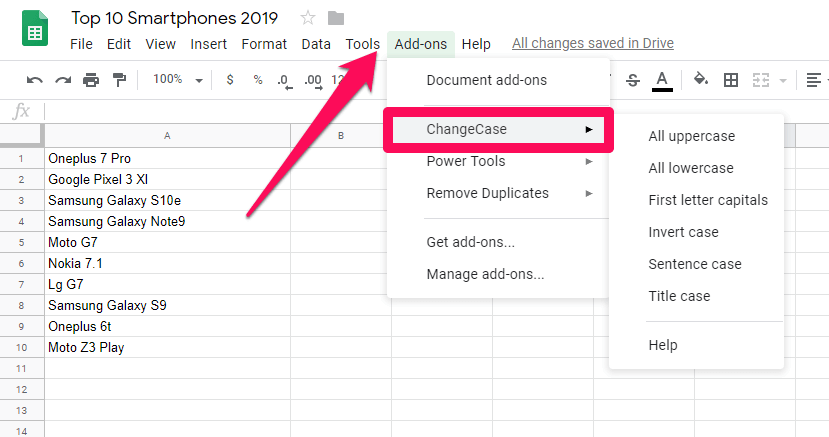The image size is (829, 437).
Task: Select cell Google Pixel 3 Xl
Action: (167, 180)
